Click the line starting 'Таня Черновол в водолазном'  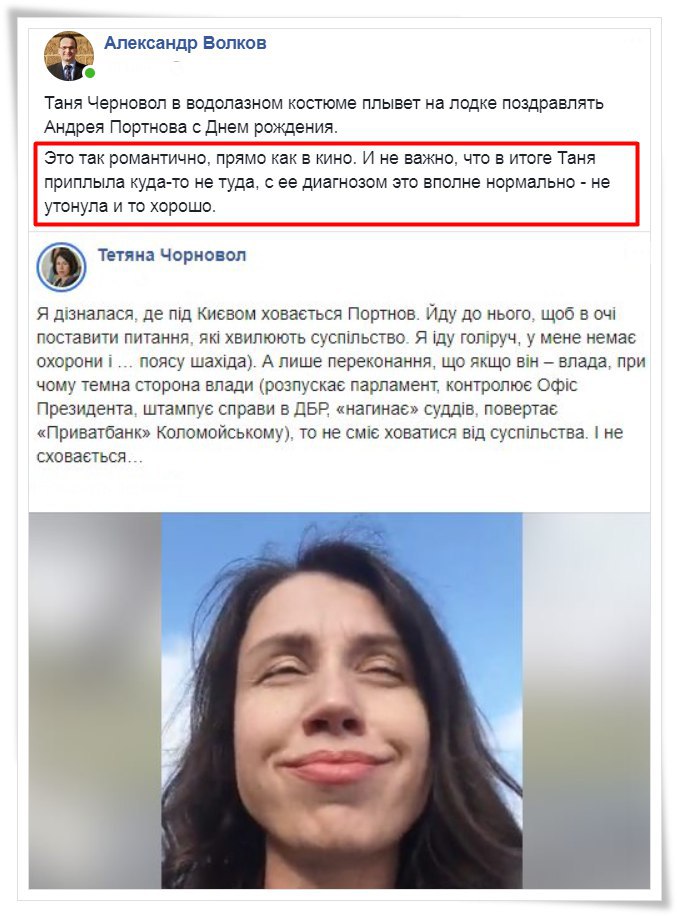(x=324, y=103)
